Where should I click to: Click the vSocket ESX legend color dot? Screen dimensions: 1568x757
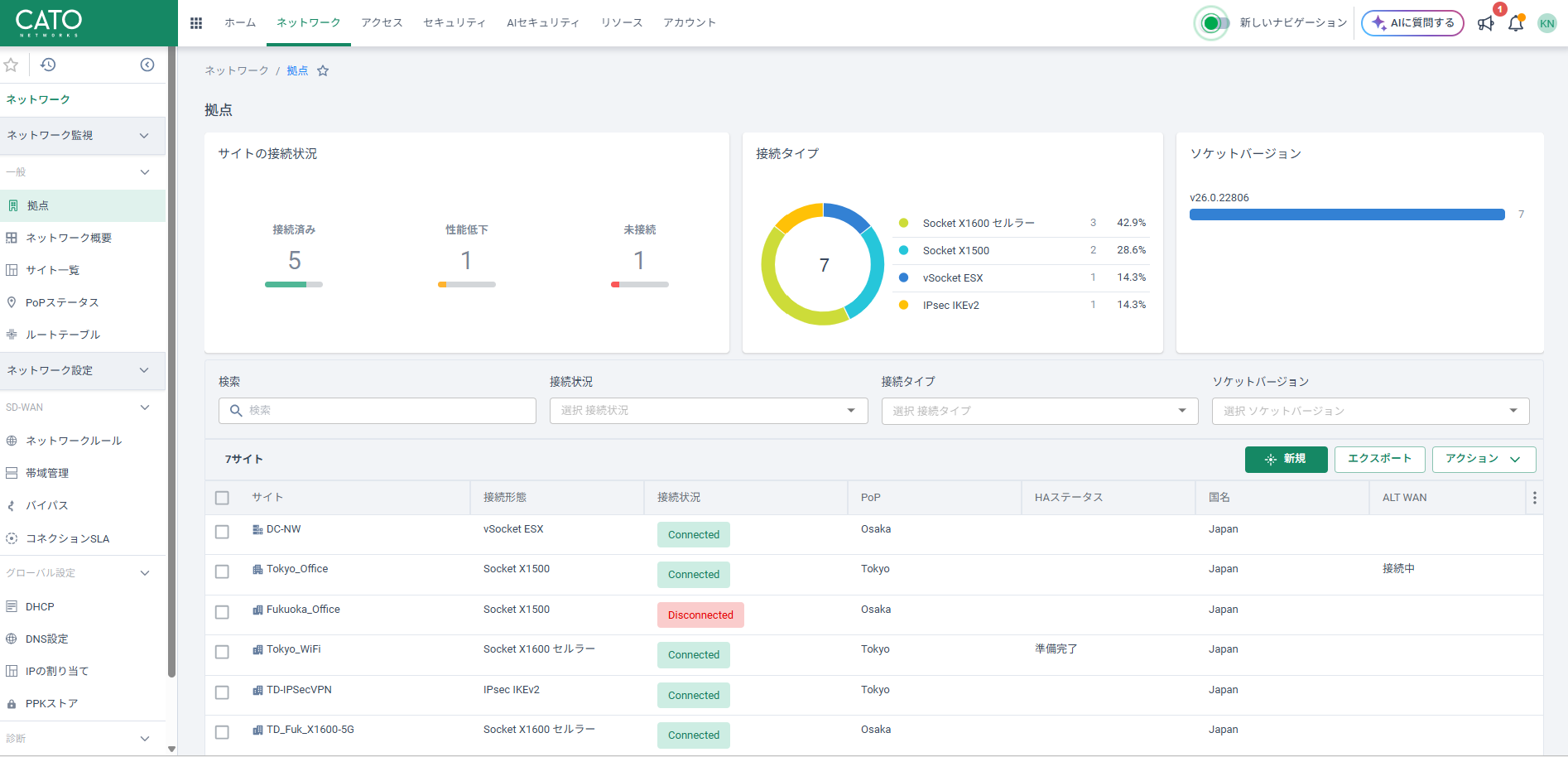click(x=903, y=277)
